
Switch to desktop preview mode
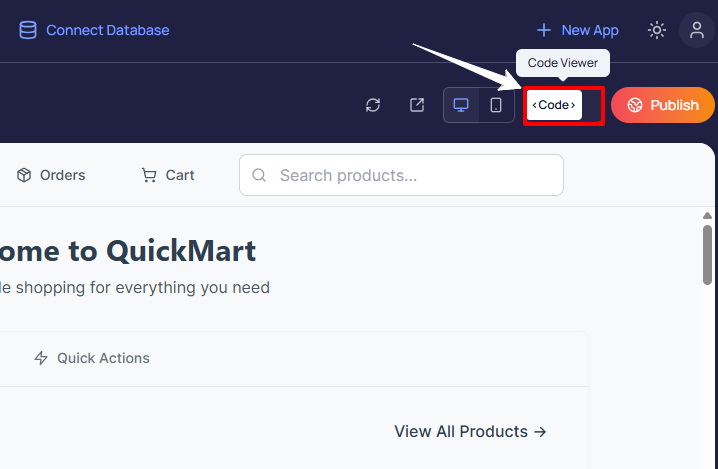click(x=461, y=105)
